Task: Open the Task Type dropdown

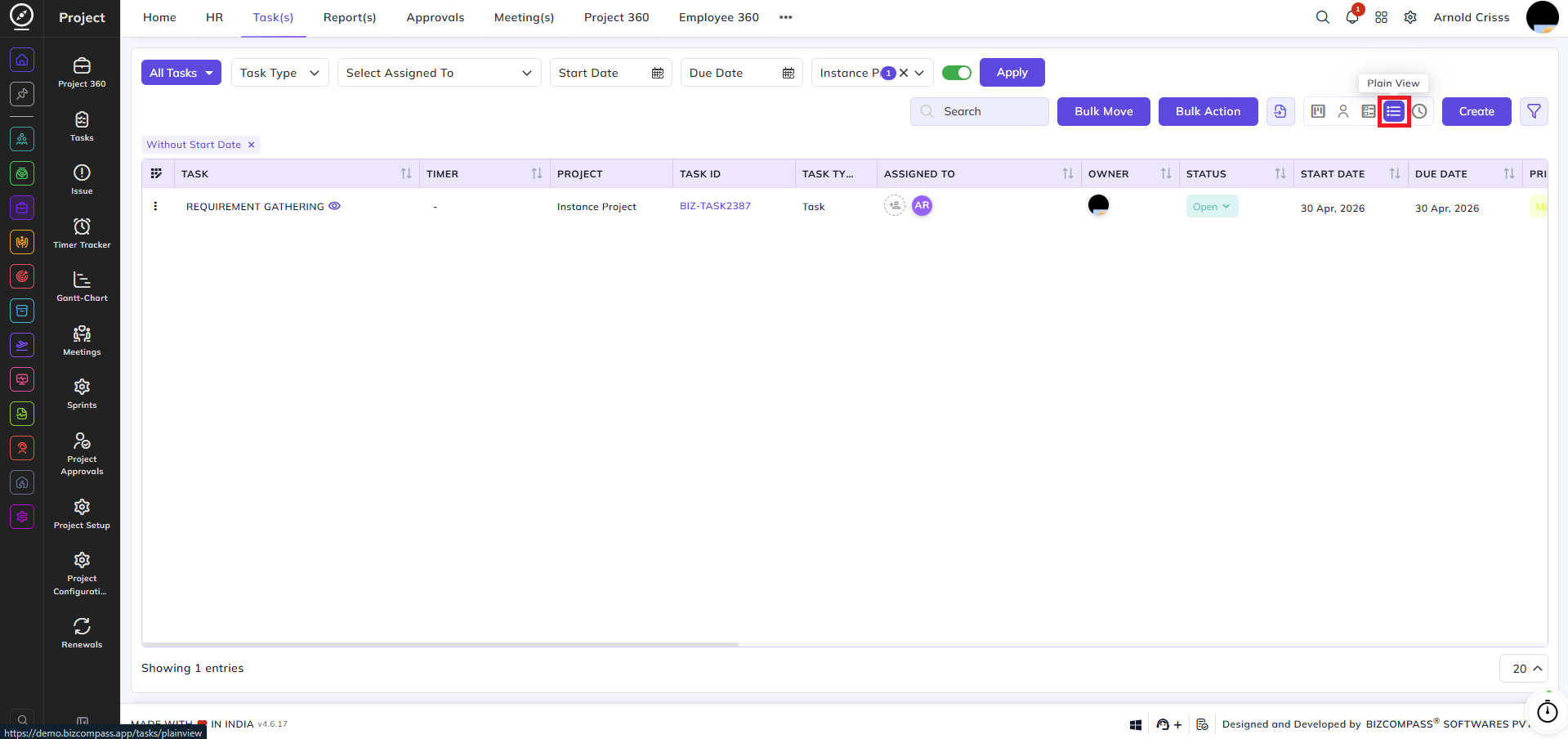Action: click(x=280, y=73)
